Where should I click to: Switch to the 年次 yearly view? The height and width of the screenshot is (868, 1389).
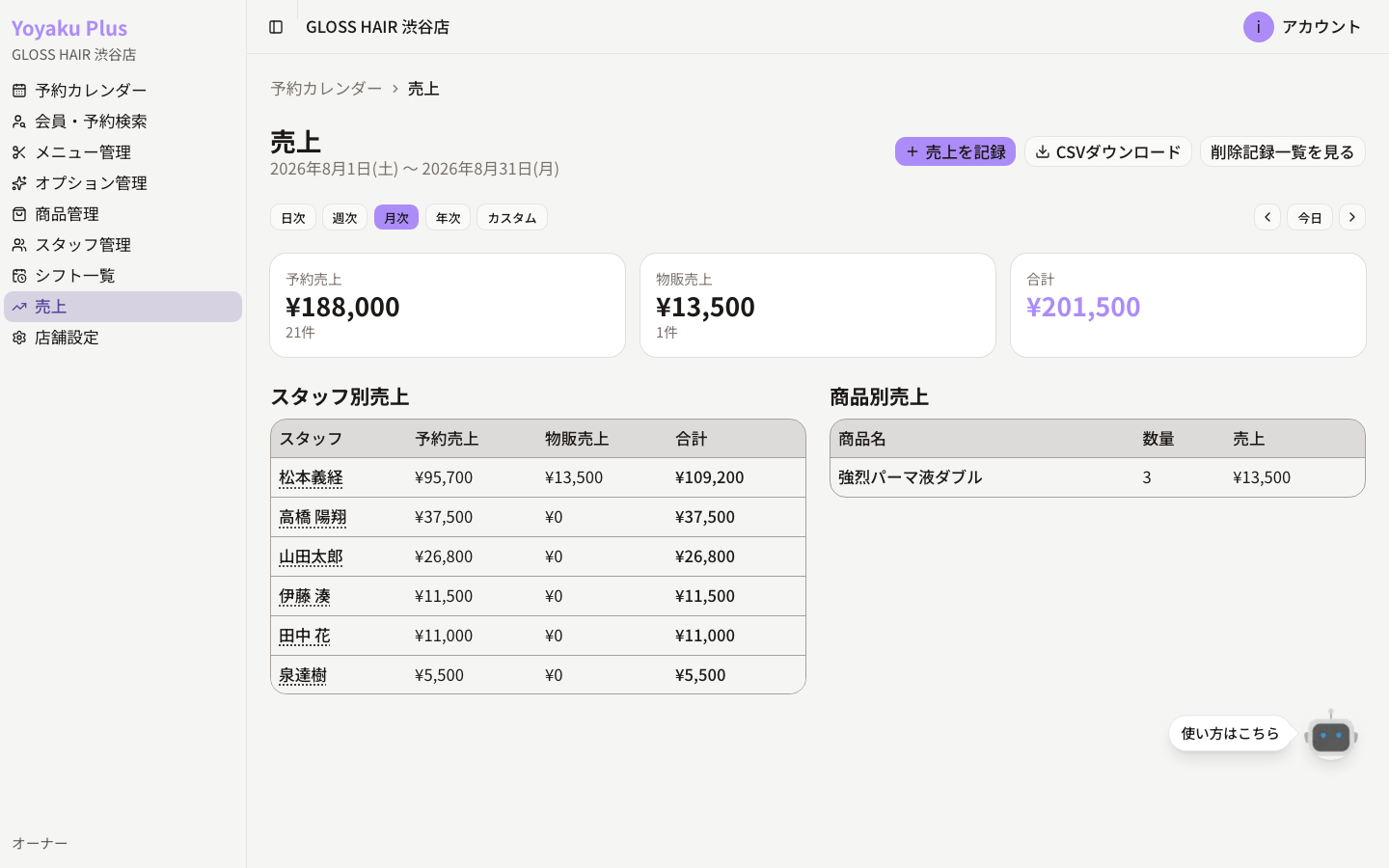point(448,217)
